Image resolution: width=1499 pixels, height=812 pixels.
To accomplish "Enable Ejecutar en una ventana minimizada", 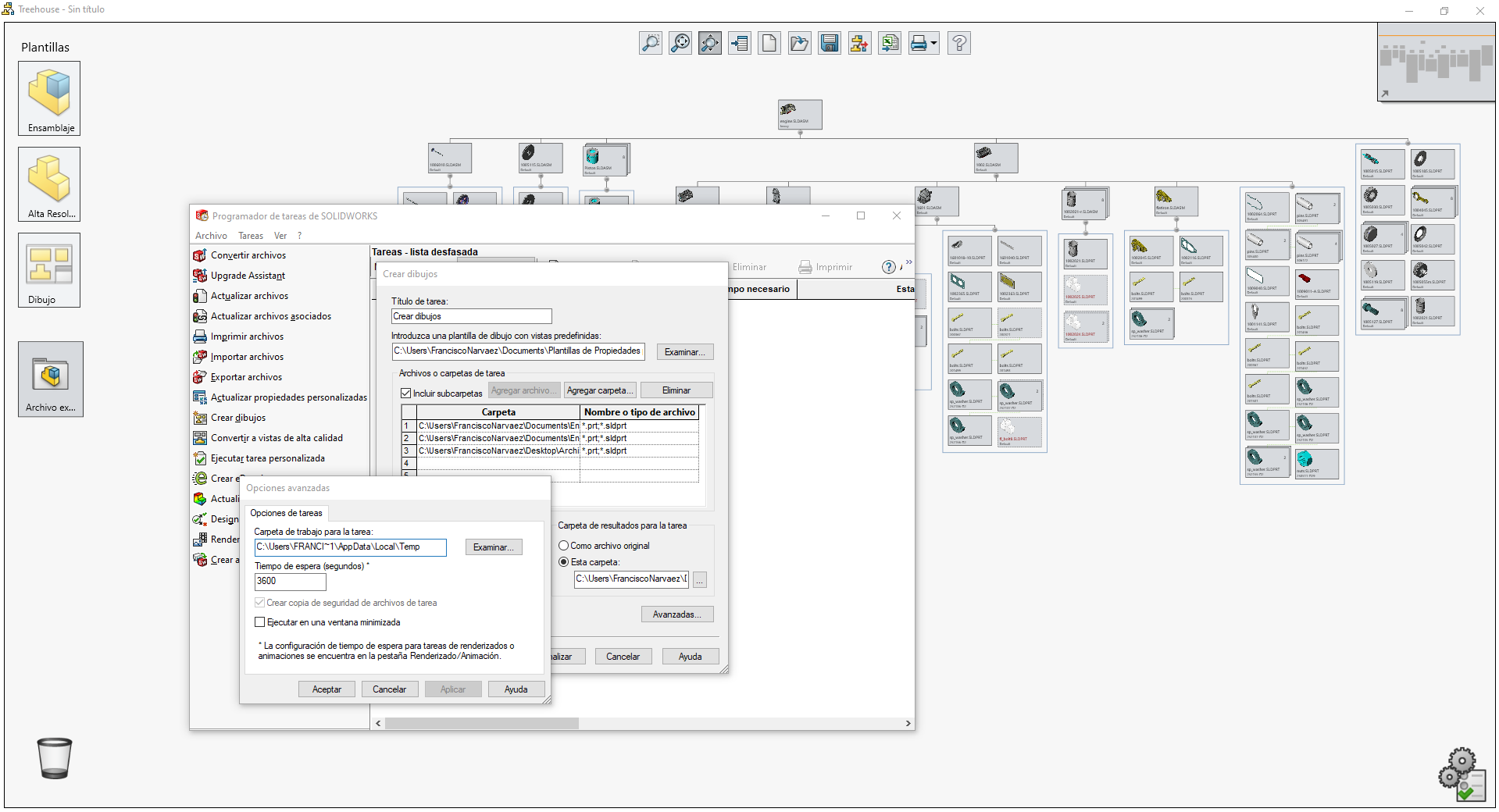I will coord(259,622).
